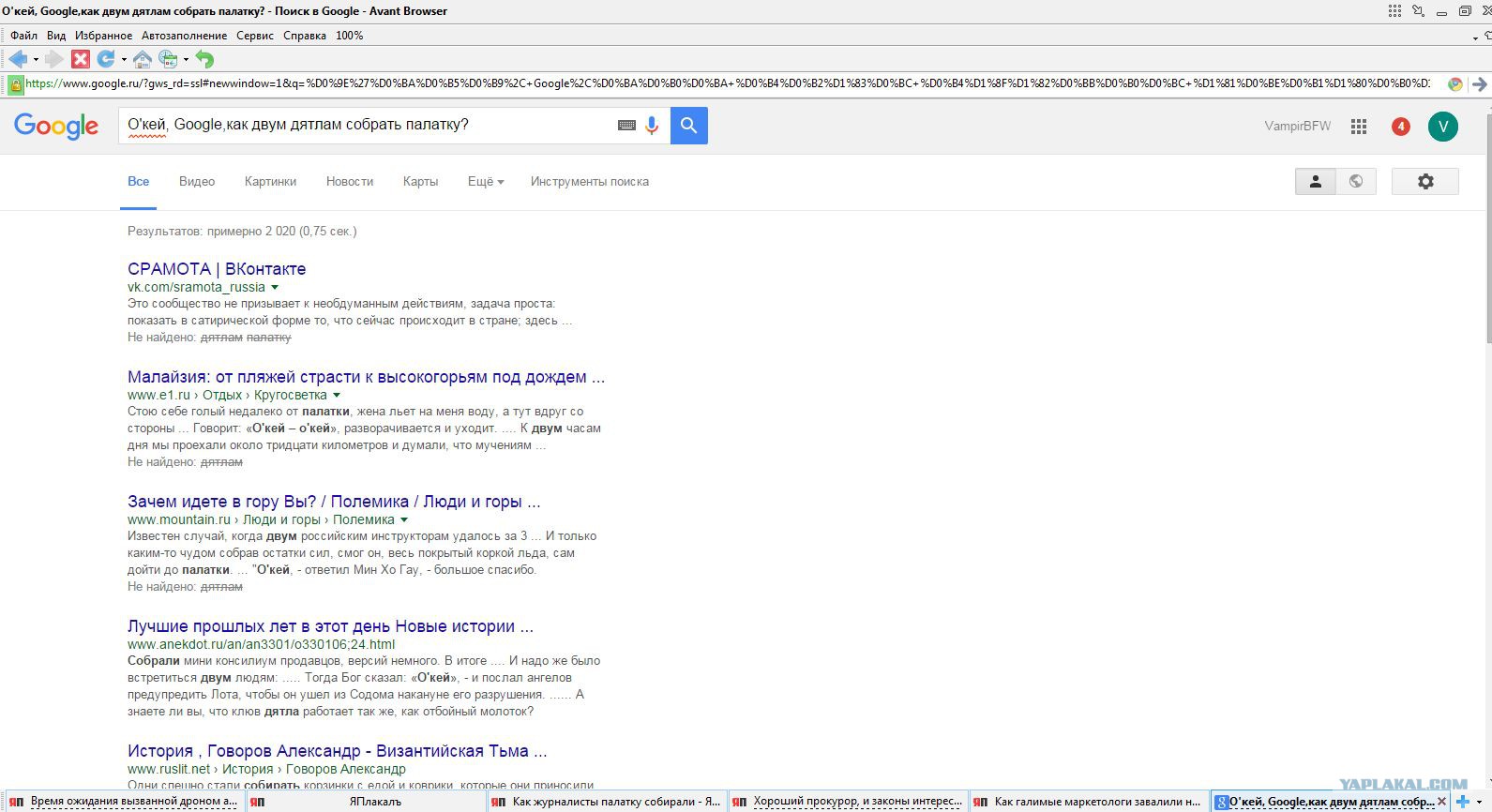
Task: Open the Google apps grid
Action: point(1359,127)
